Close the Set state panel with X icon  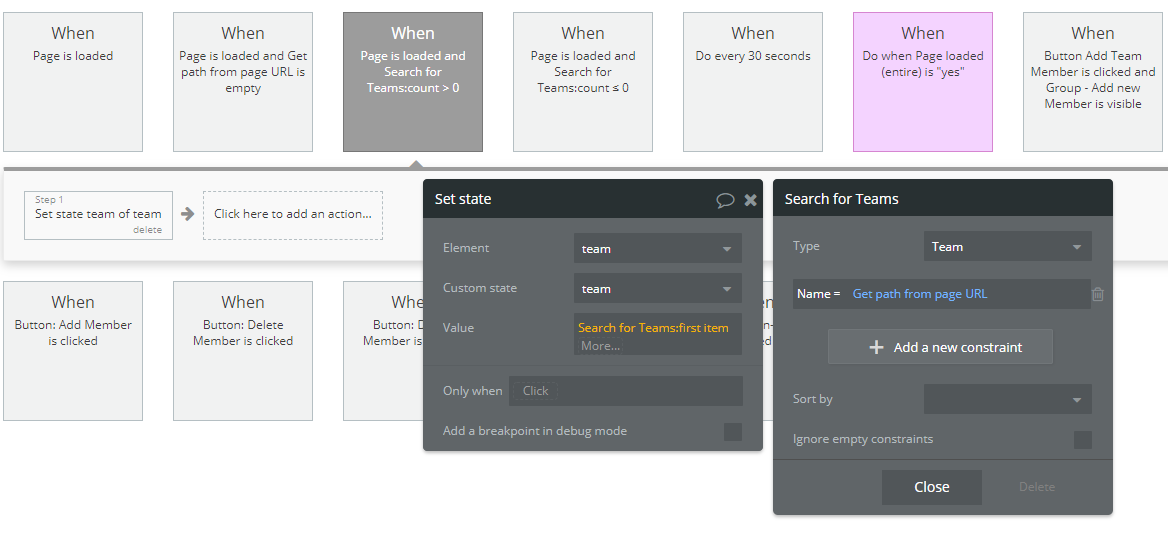click(750, 200)
